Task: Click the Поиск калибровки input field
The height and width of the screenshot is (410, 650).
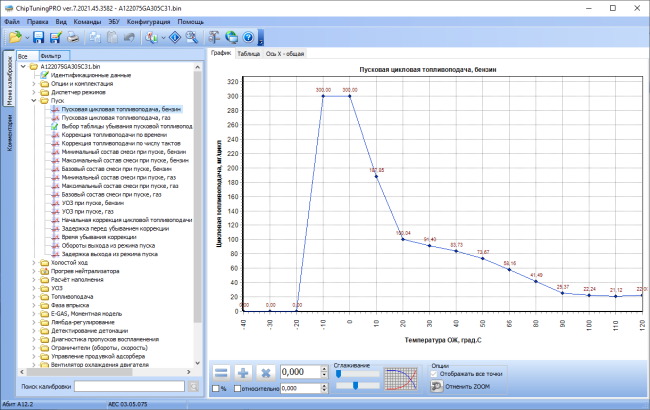Action: (x=129, y=386)
